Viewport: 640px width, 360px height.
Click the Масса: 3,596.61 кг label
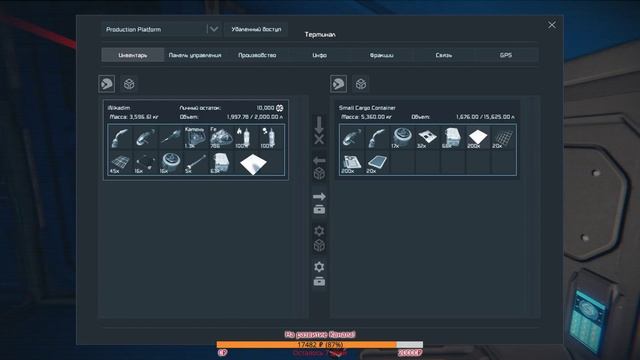[134, 117]
